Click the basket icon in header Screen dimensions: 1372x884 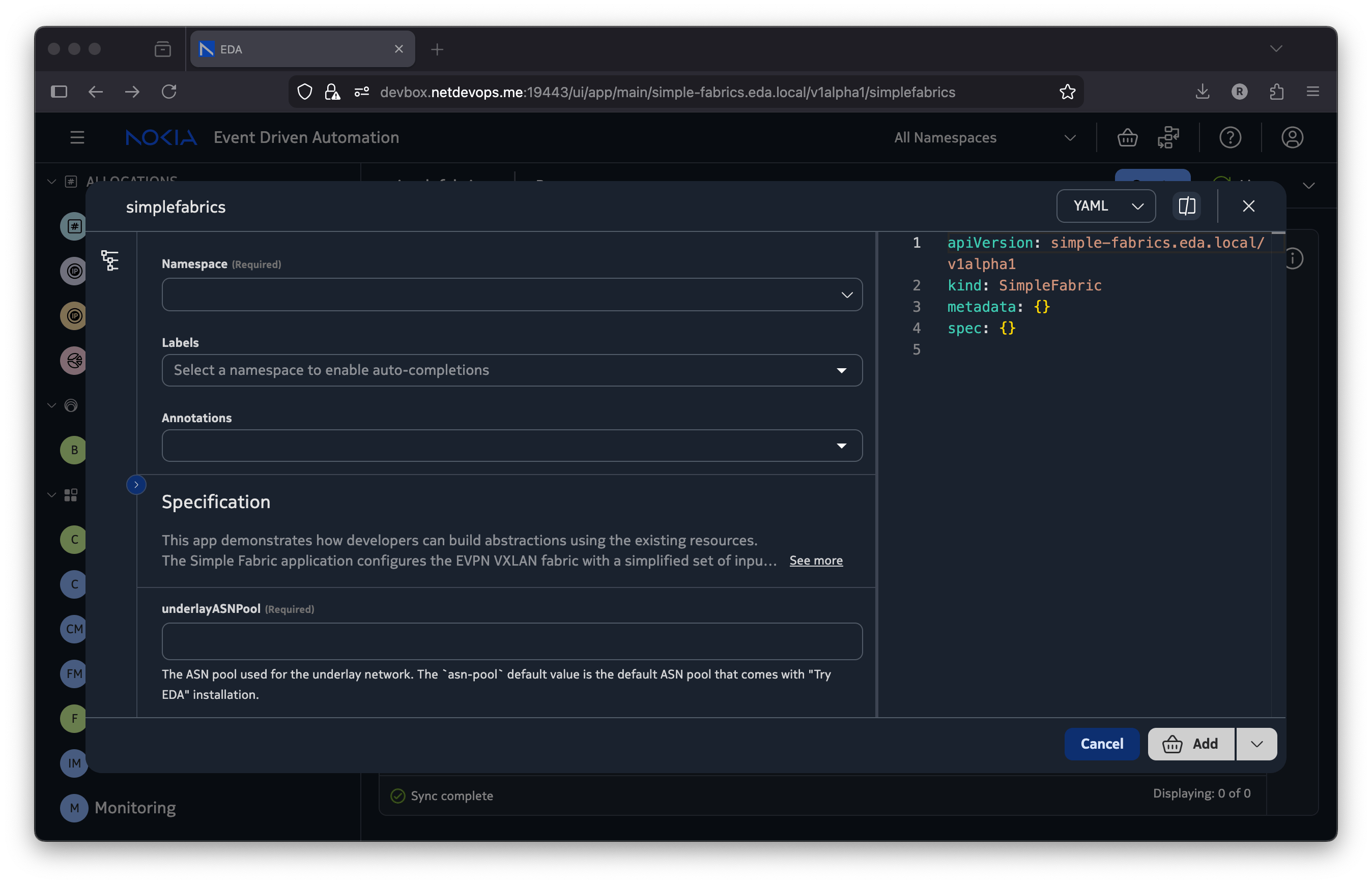tap(1127, 138)
